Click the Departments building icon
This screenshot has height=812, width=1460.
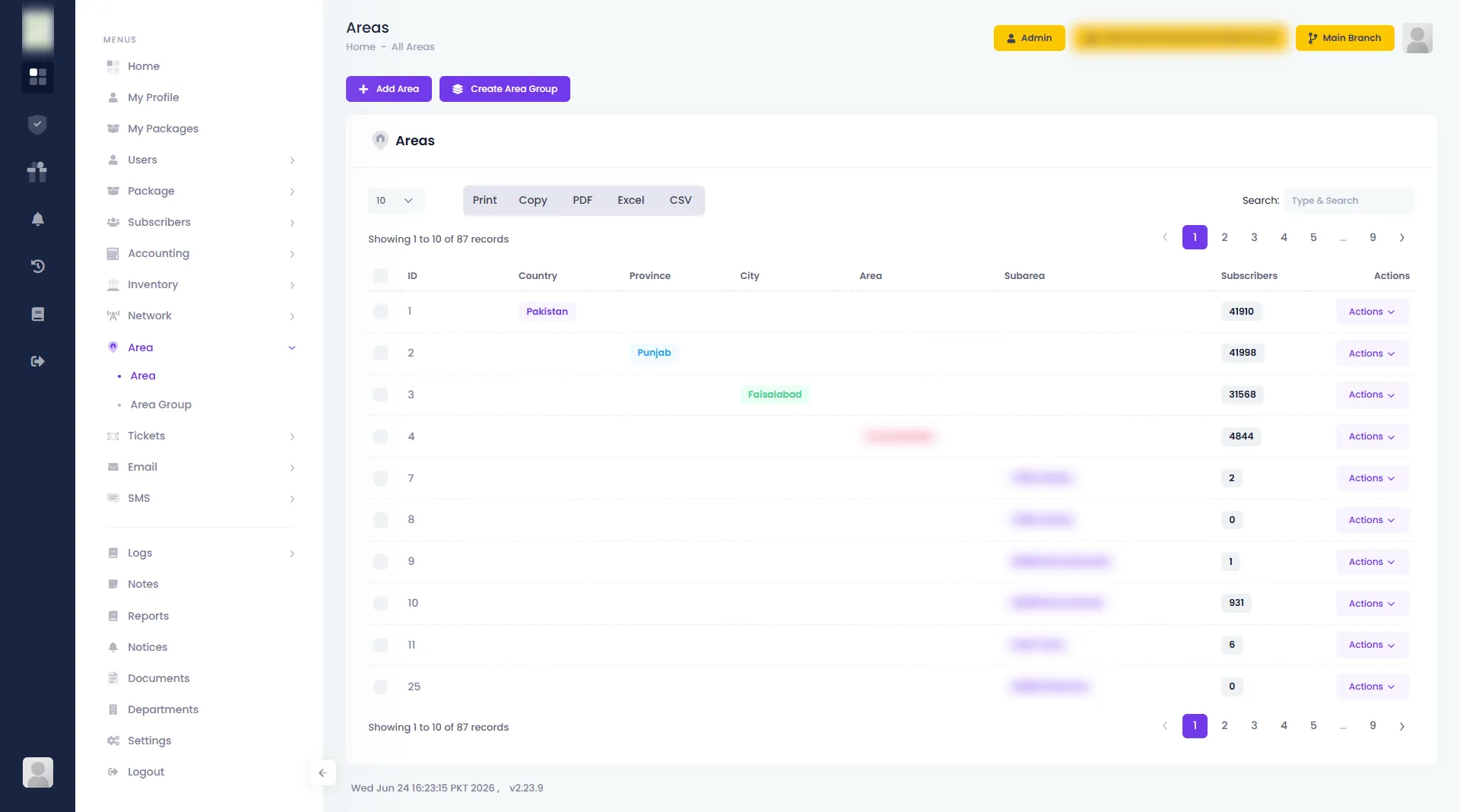pos(113,709)
